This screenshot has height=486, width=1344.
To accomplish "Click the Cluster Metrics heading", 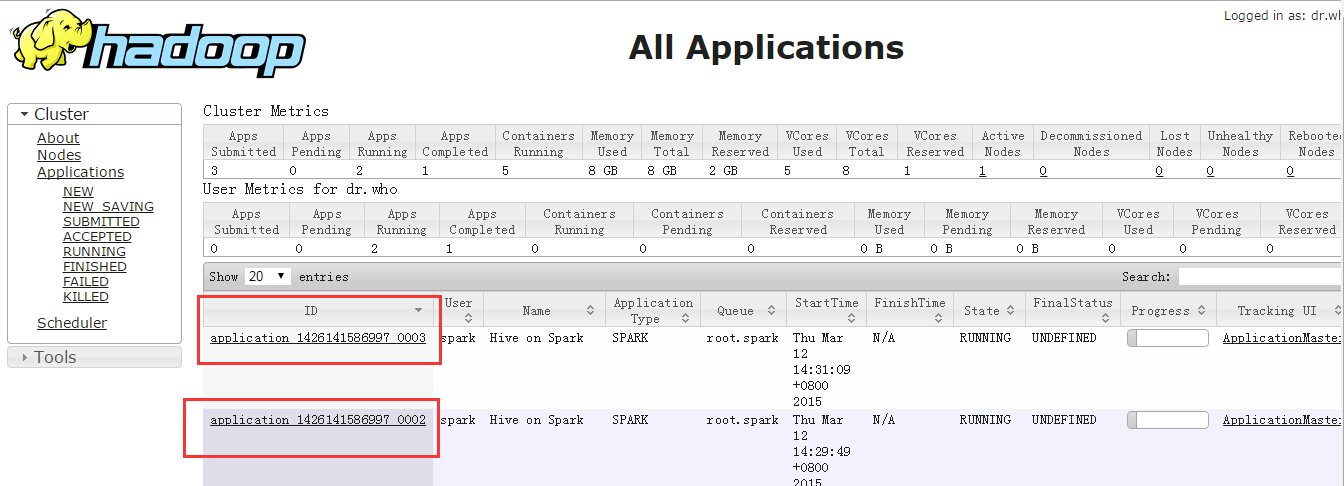I will [266, 111].
